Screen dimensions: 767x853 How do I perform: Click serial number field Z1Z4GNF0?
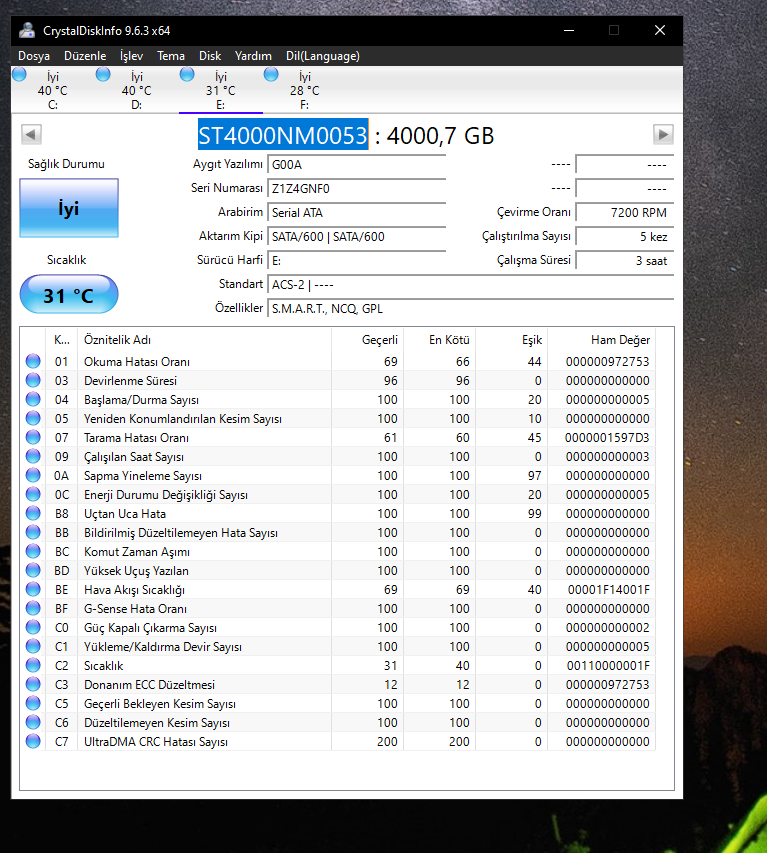tap(357, 189)
